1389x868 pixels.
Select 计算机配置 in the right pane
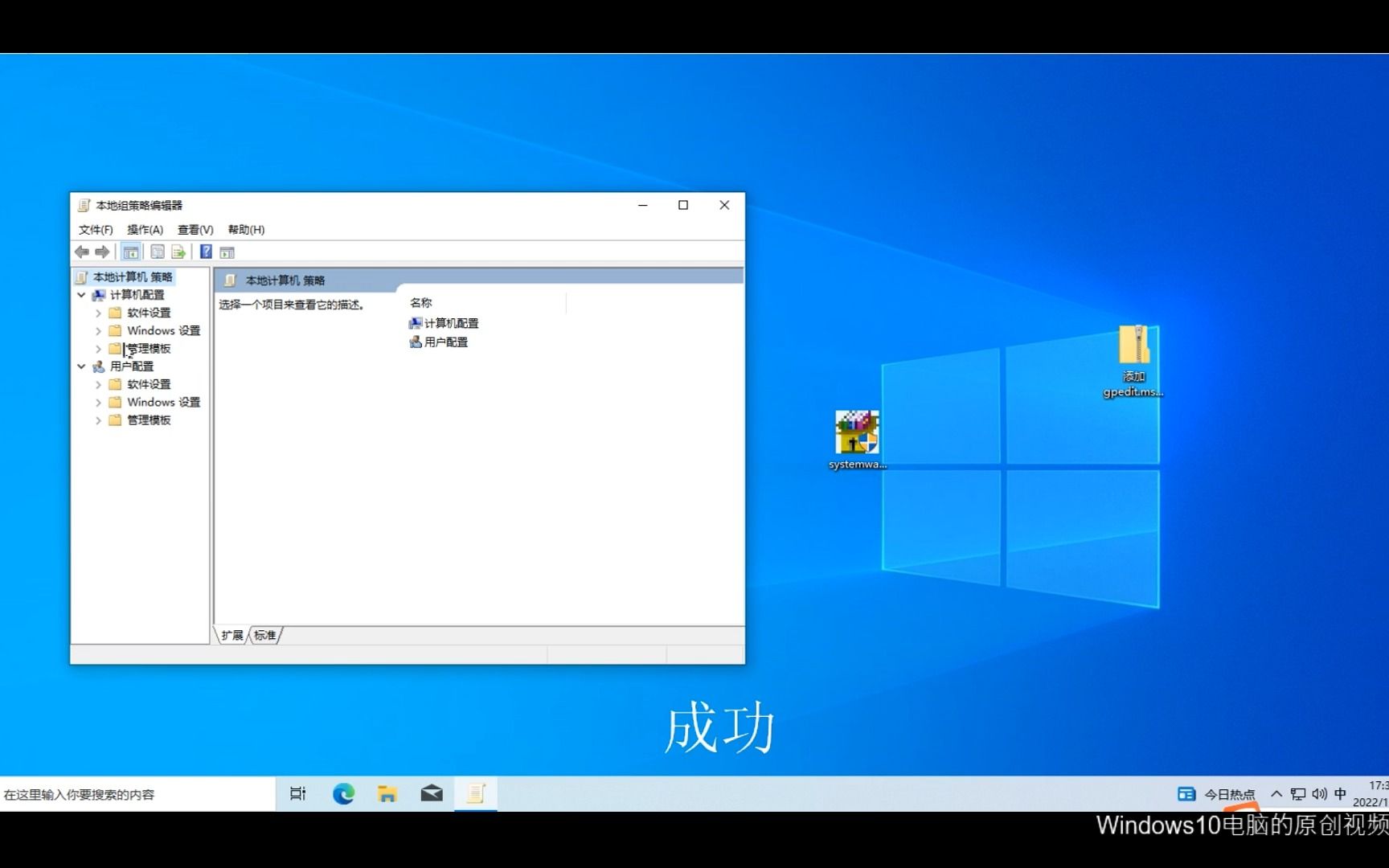(x=449, y=323)
